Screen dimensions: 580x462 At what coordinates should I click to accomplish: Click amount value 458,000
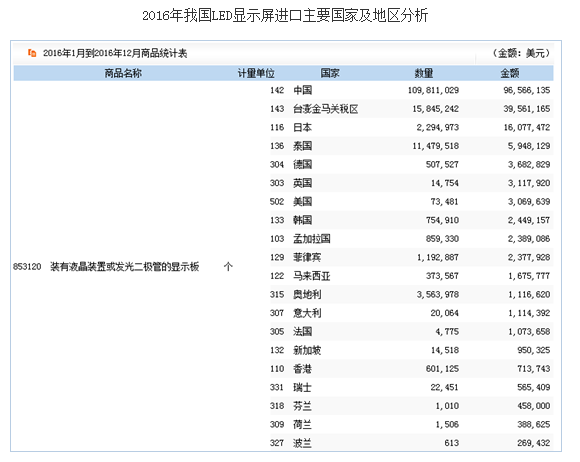pyautogui.click(x=534, y=406)
